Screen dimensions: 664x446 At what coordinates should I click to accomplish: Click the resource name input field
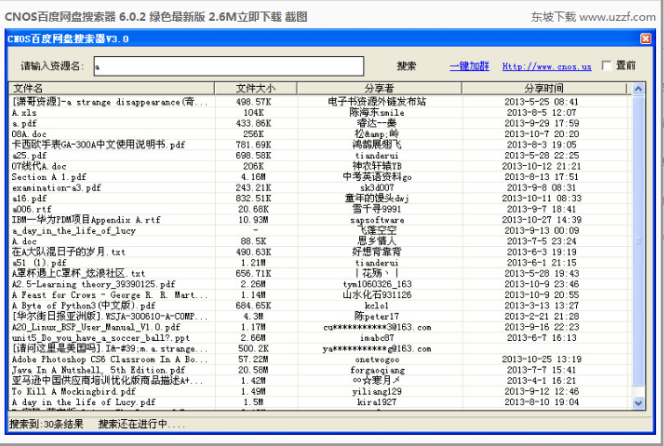[x=229, y=66]
